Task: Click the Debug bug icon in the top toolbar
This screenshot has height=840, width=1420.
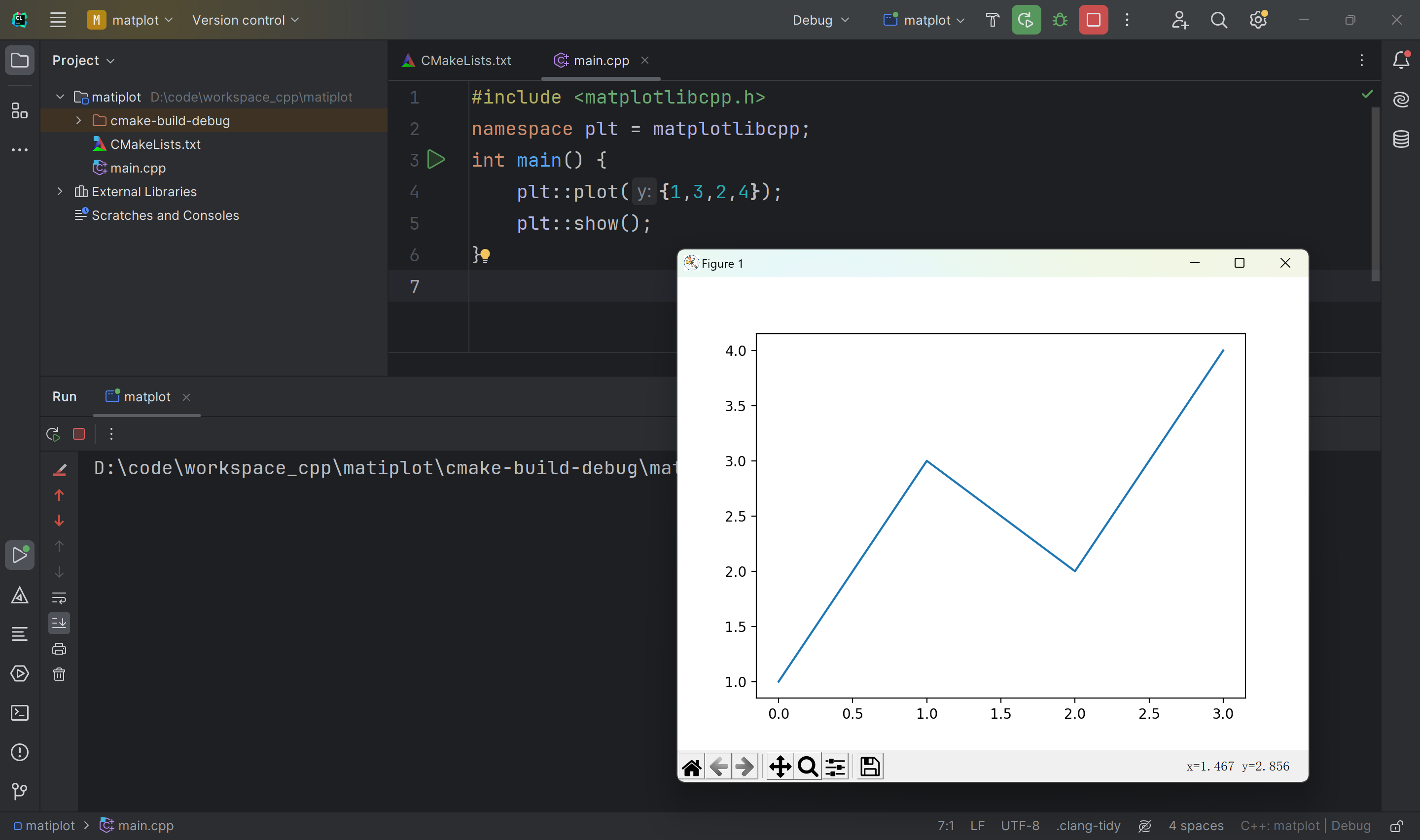Action: point(1060,20)
